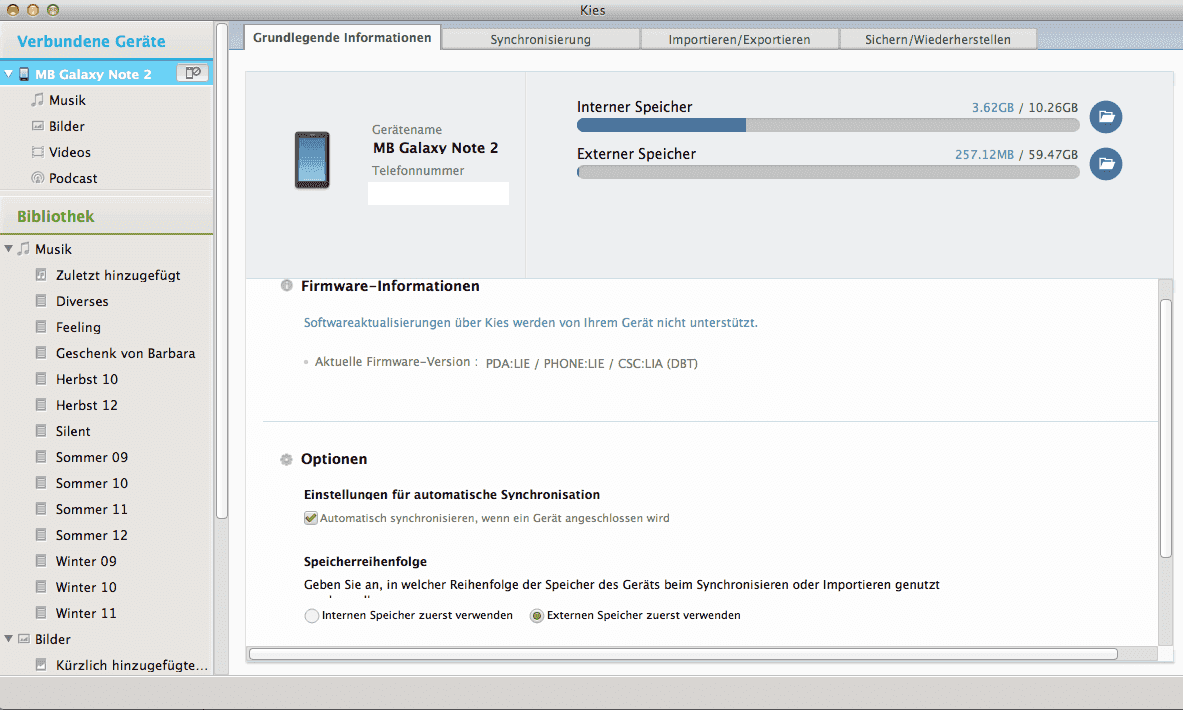
Task: Click the eject/disconnect icon beside MB Galaxy Note 2
Action: click(x=192, y=73)
